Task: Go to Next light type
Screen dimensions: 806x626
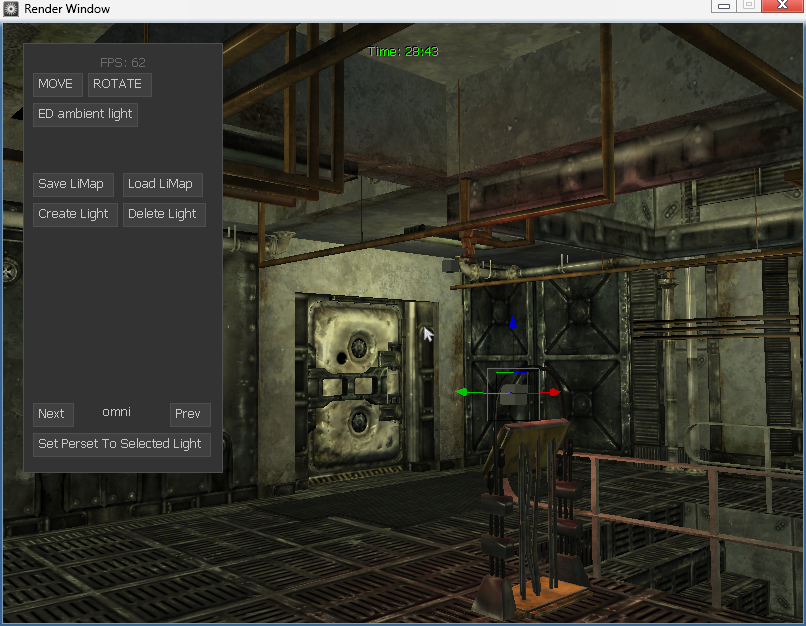Action: coord(52,414)
